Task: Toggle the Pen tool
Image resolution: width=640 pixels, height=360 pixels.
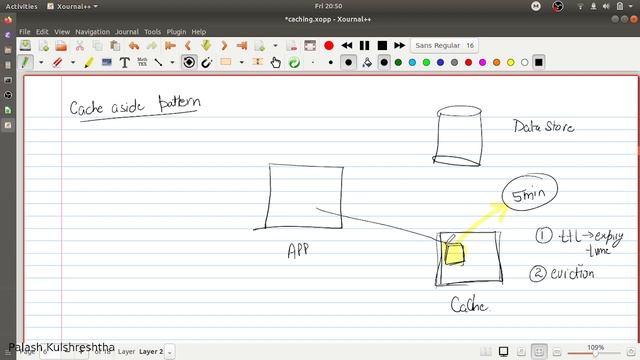Action: coord(25,62)
